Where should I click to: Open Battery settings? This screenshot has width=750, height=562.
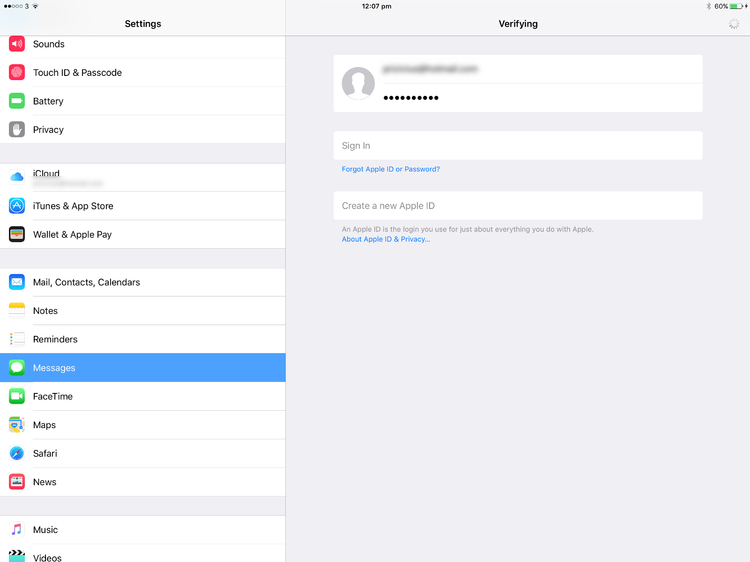coord(143,101)
